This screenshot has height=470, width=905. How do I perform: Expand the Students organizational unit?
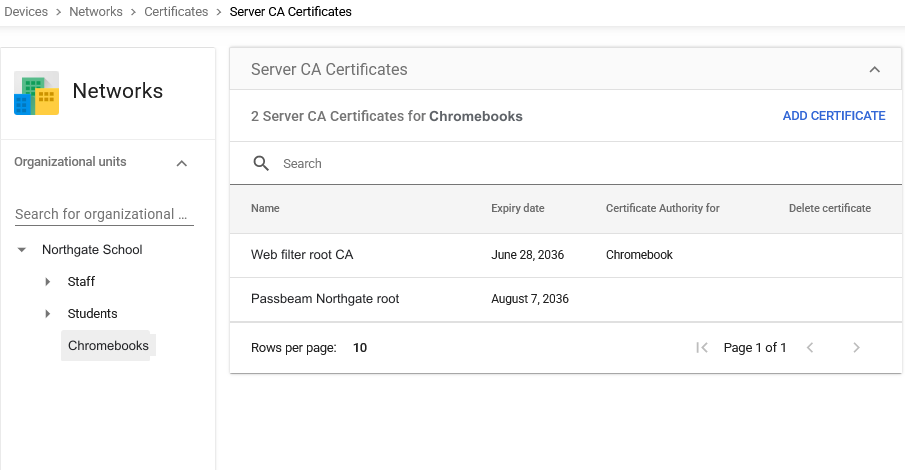[48, 314]
